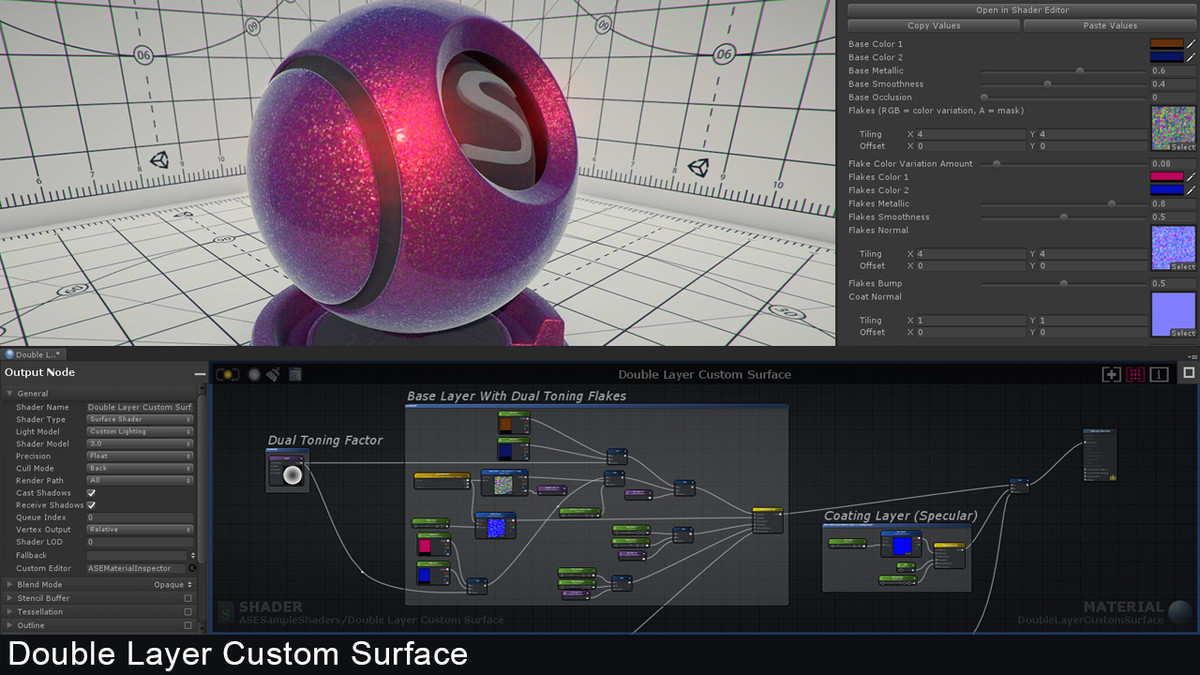Viewport: 1200px width, 675px height.
Task: Click the Open in Shader Editor button
Action: click(x=1022, y=10)
